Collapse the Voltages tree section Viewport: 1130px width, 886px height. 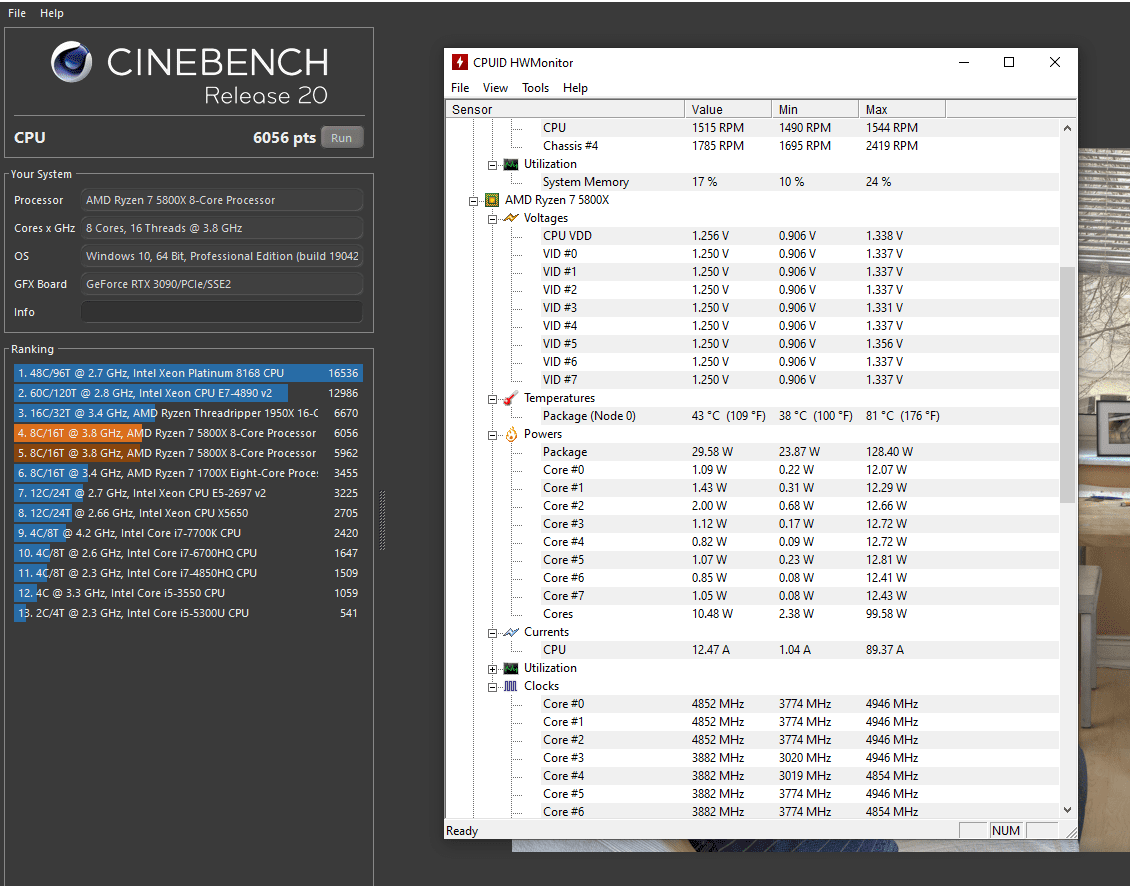(492, 219)
